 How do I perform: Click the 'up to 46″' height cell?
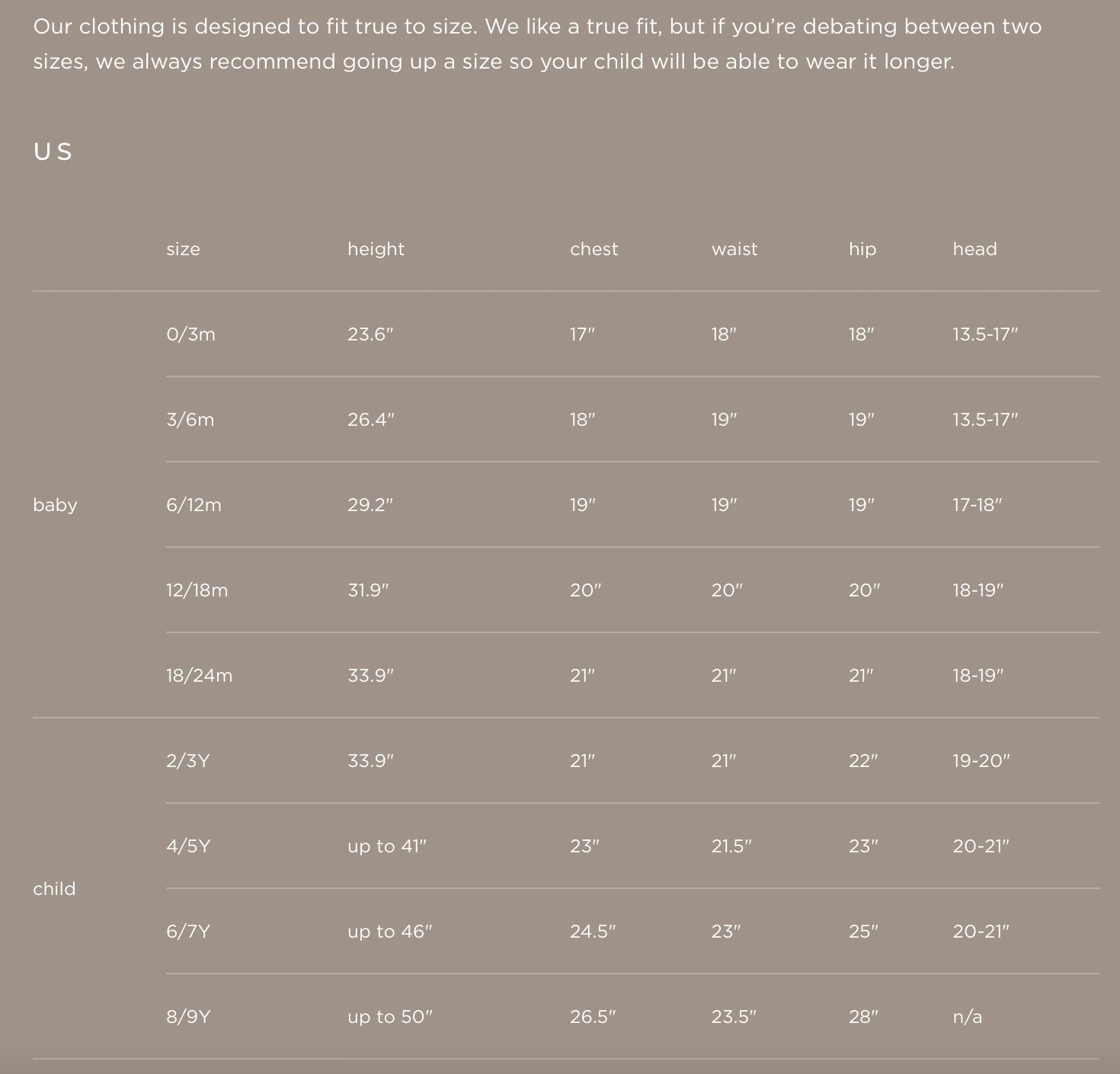click(389, 932)
